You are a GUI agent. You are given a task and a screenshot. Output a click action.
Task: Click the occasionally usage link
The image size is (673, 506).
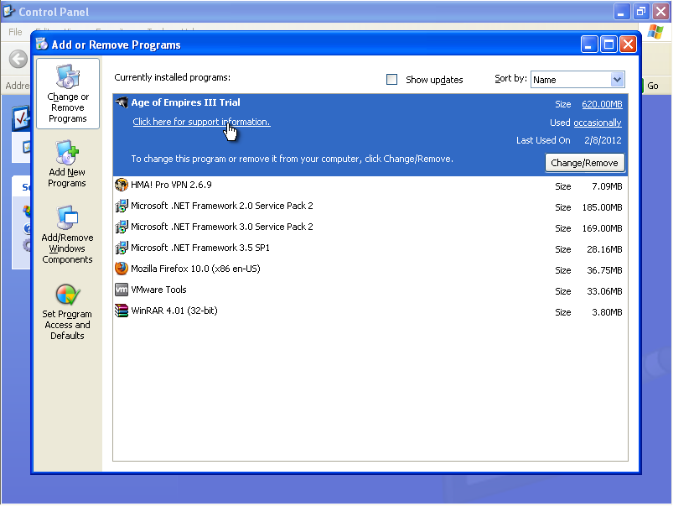click(597, 123)
